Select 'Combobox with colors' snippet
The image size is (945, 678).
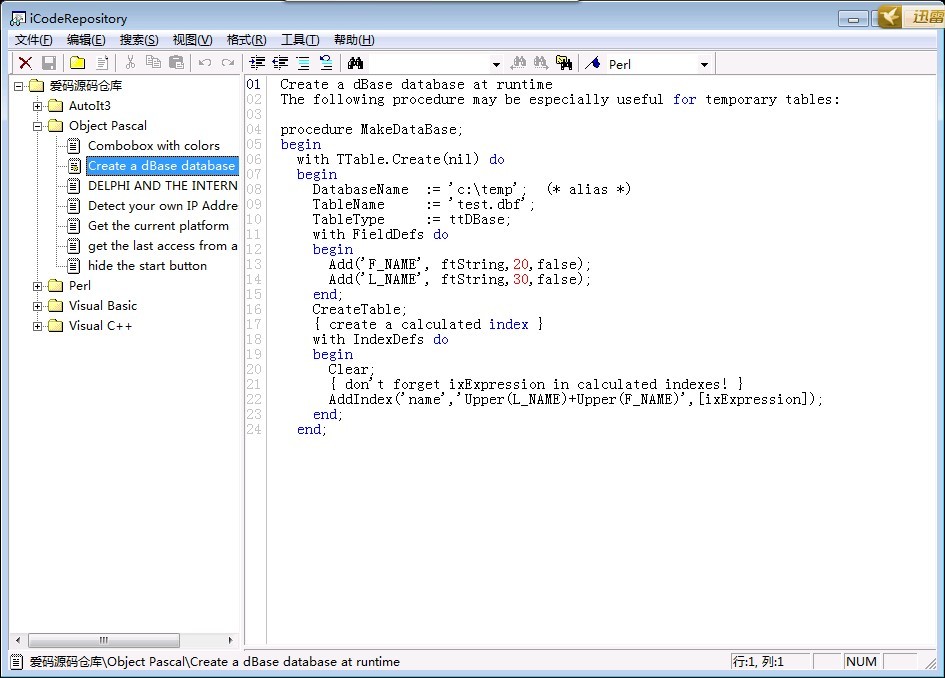click(x=153, y=146)
